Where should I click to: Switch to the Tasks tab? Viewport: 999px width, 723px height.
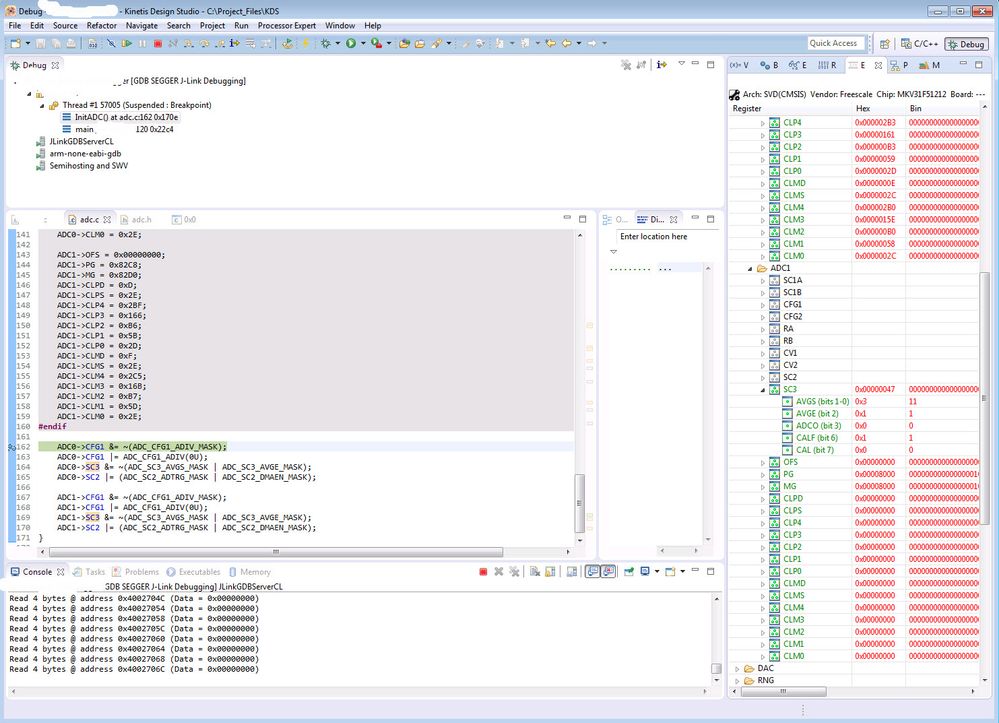(x=89, y=572)
